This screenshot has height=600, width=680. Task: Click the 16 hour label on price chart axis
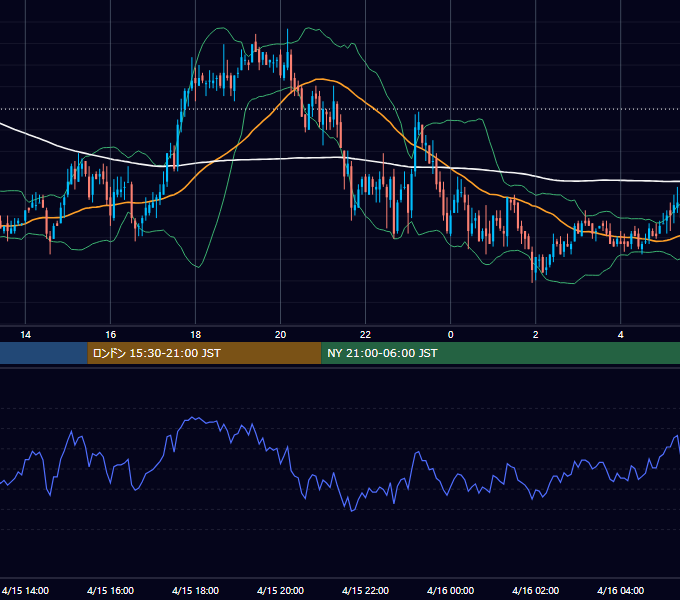pos(111,335)
